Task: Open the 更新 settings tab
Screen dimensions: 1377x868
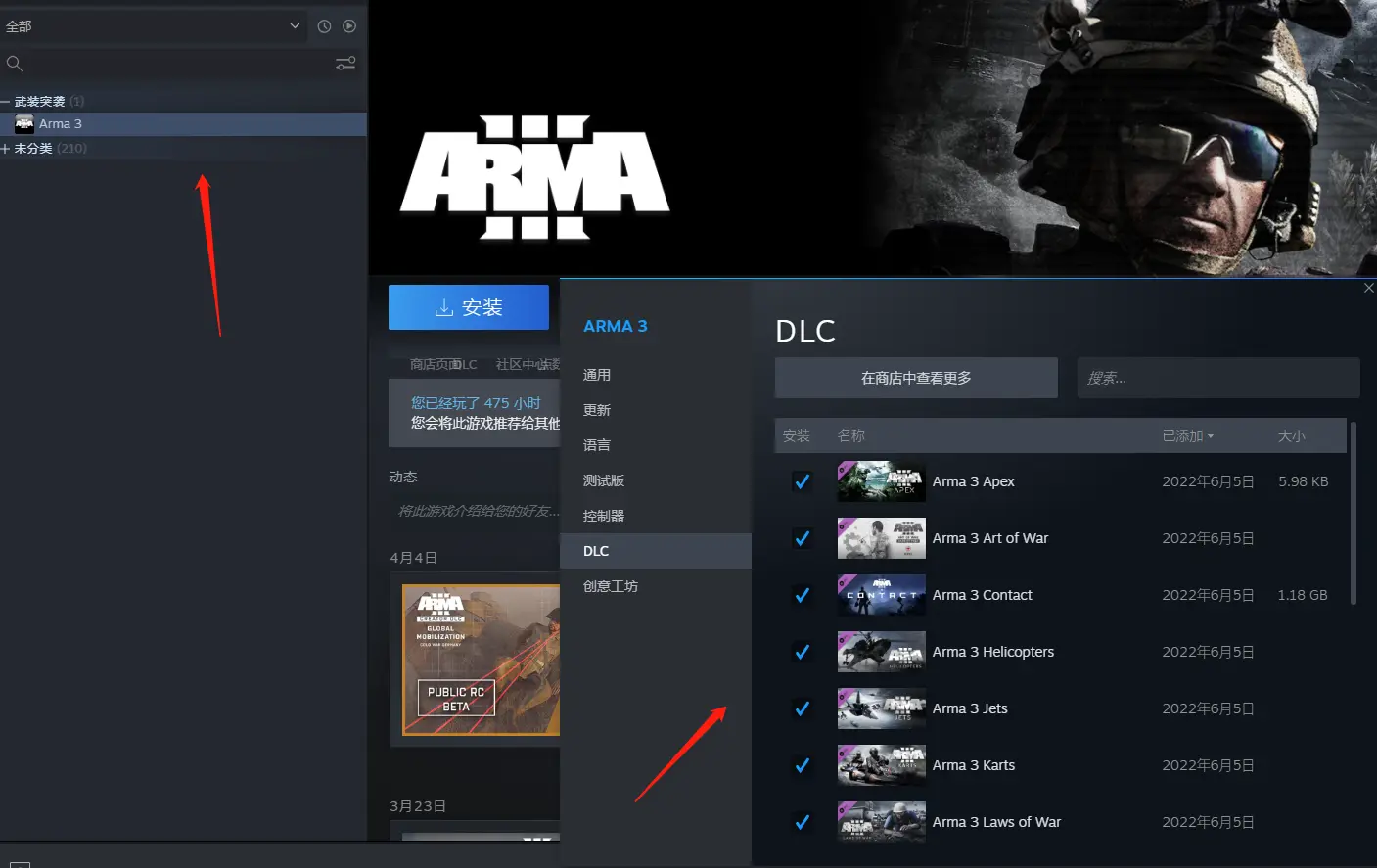Action: point(656,410)
